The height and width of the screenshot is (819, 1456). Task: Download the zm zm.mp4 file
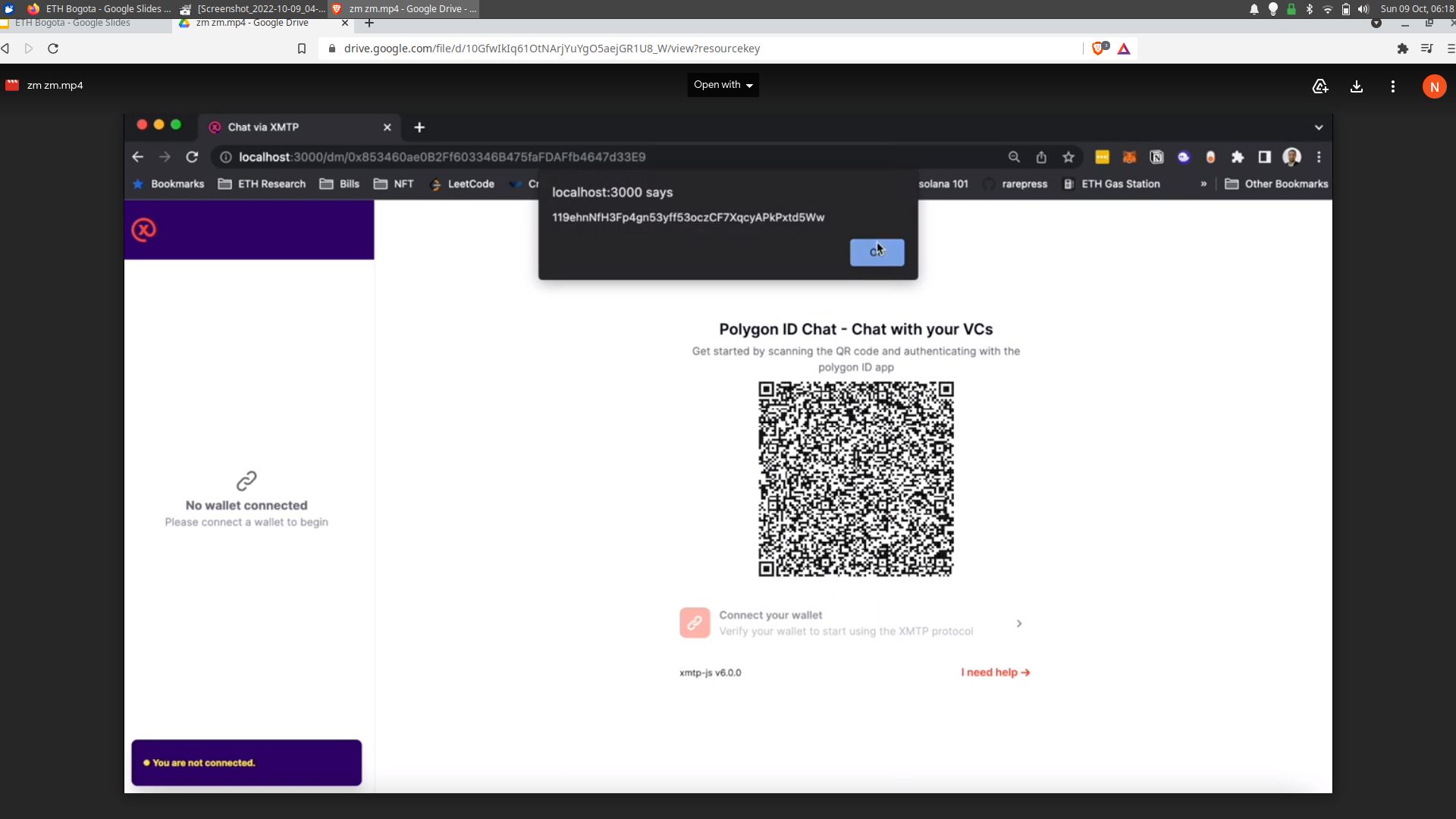1357,86
